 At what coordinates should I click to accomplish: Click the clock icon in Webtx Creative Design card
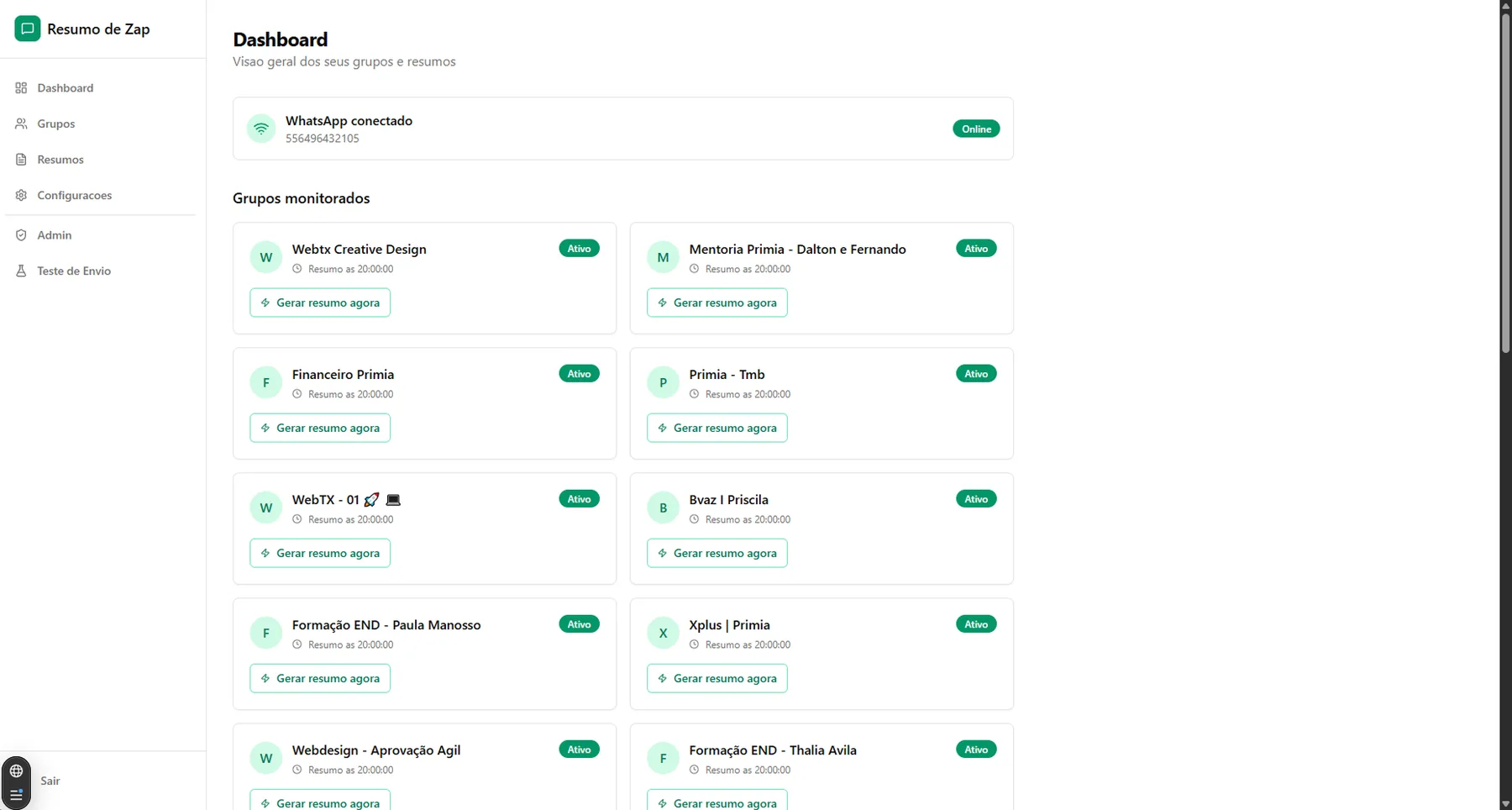[297, 269]
